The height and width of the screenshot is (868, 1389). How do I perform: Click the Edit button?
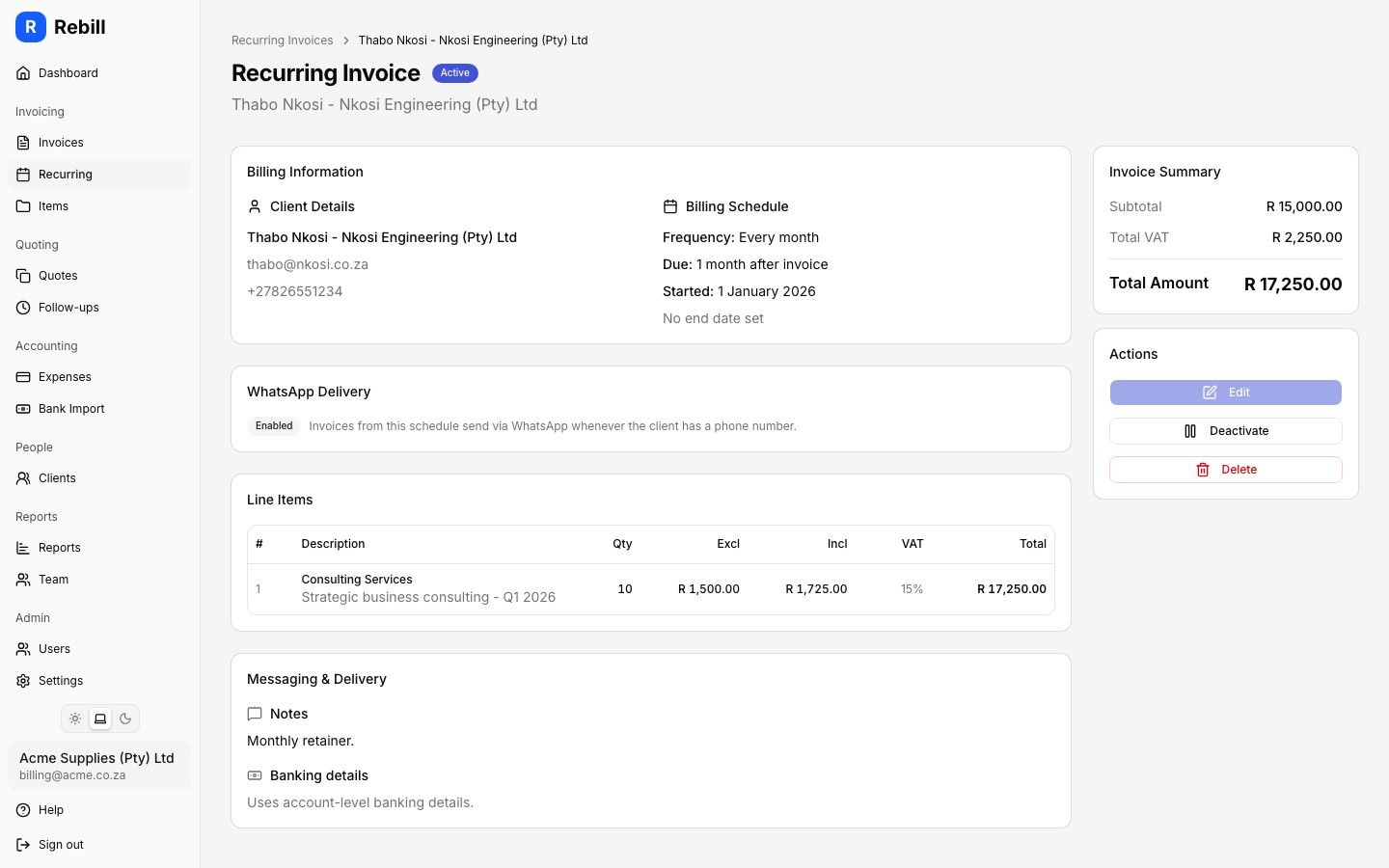(1225, 393)
